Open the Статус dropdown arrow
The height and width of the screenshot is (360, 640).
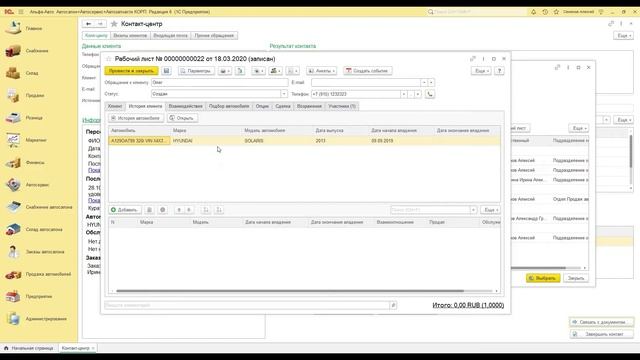[284, 94]
